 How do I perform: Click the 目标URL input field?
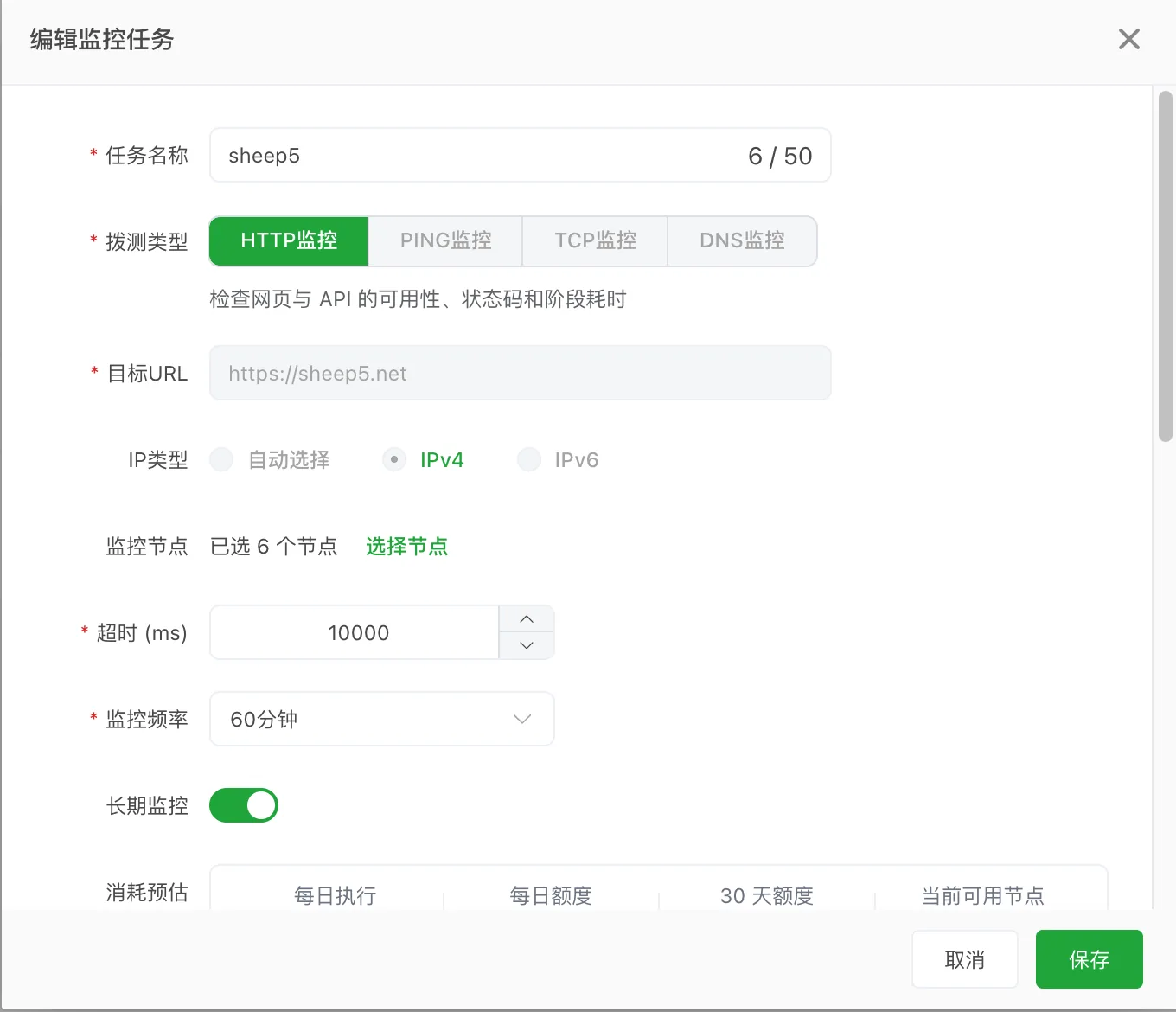[521, 373]
